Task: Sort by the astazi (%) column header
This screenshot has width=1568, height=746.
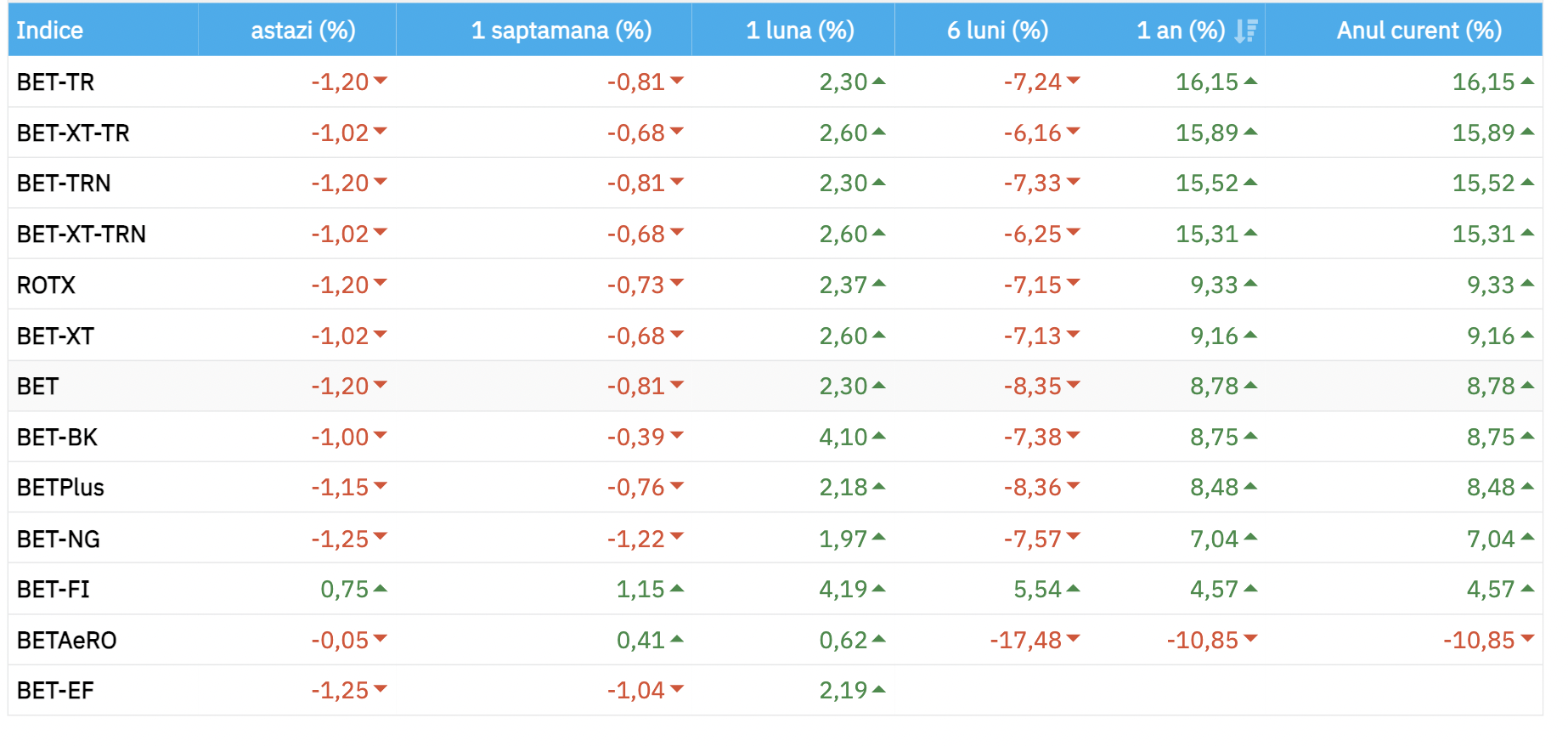Action: click(x=302, y=31)
